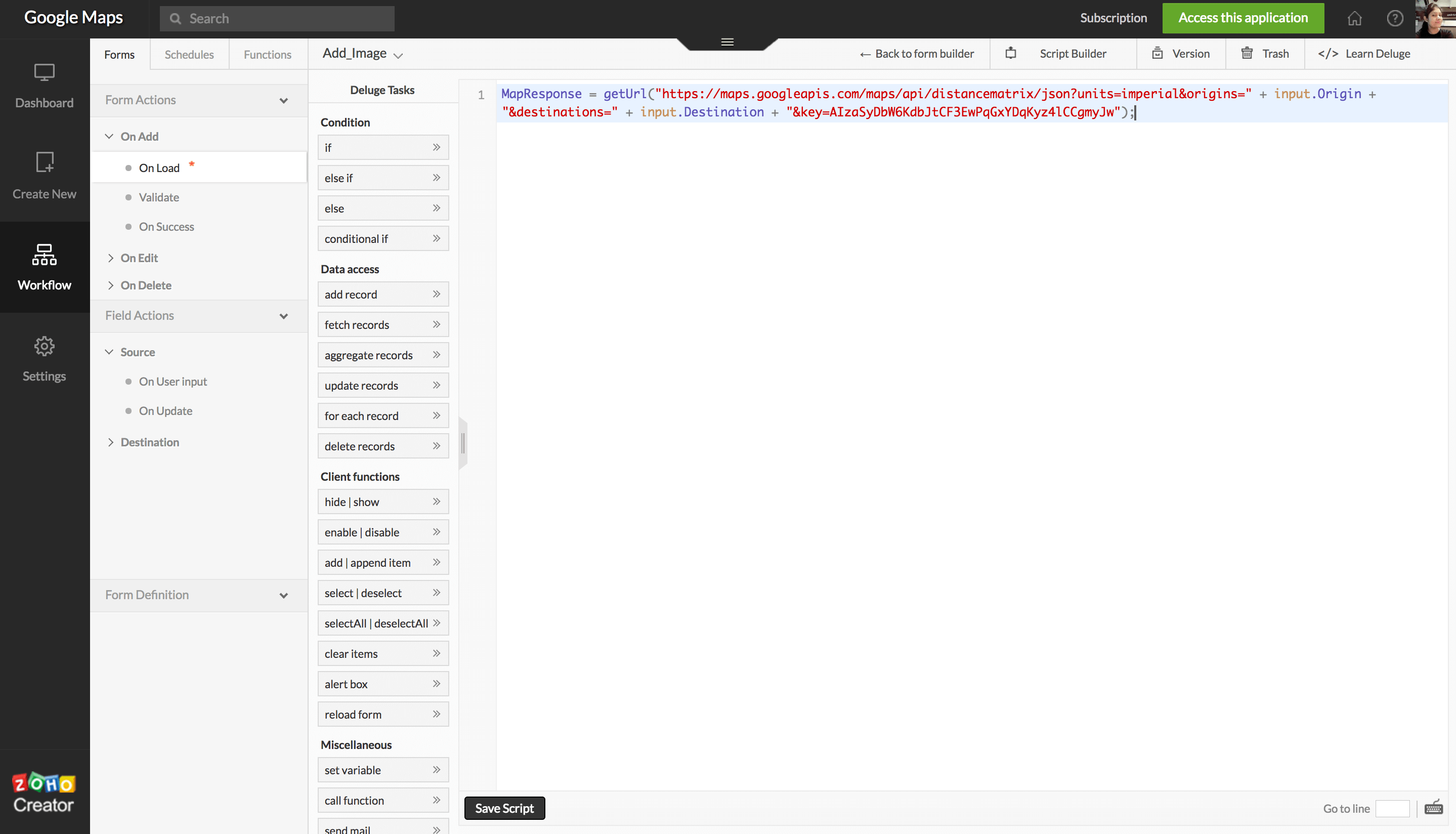Screen dimensions: 1456x834
Task: Click the 'aggregate records' task
Action: 383,355
